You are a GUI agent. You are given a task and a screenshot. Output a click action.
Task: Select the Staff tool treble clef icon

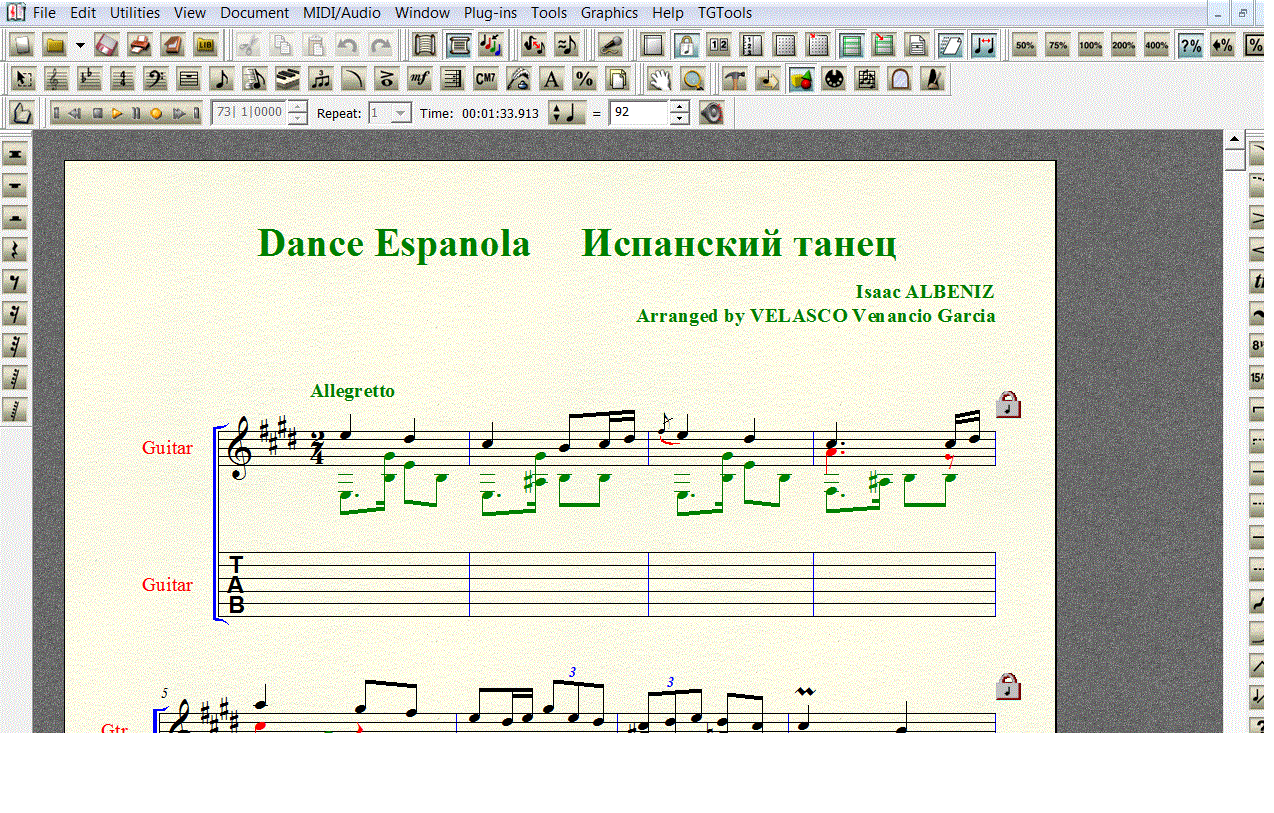(57, 80)
